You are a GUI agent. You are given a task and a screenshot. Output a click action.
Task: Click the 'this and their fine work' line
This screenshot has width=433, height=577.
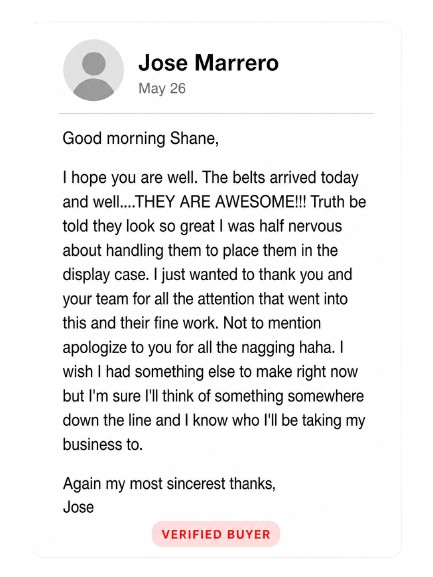pos(192,323)
